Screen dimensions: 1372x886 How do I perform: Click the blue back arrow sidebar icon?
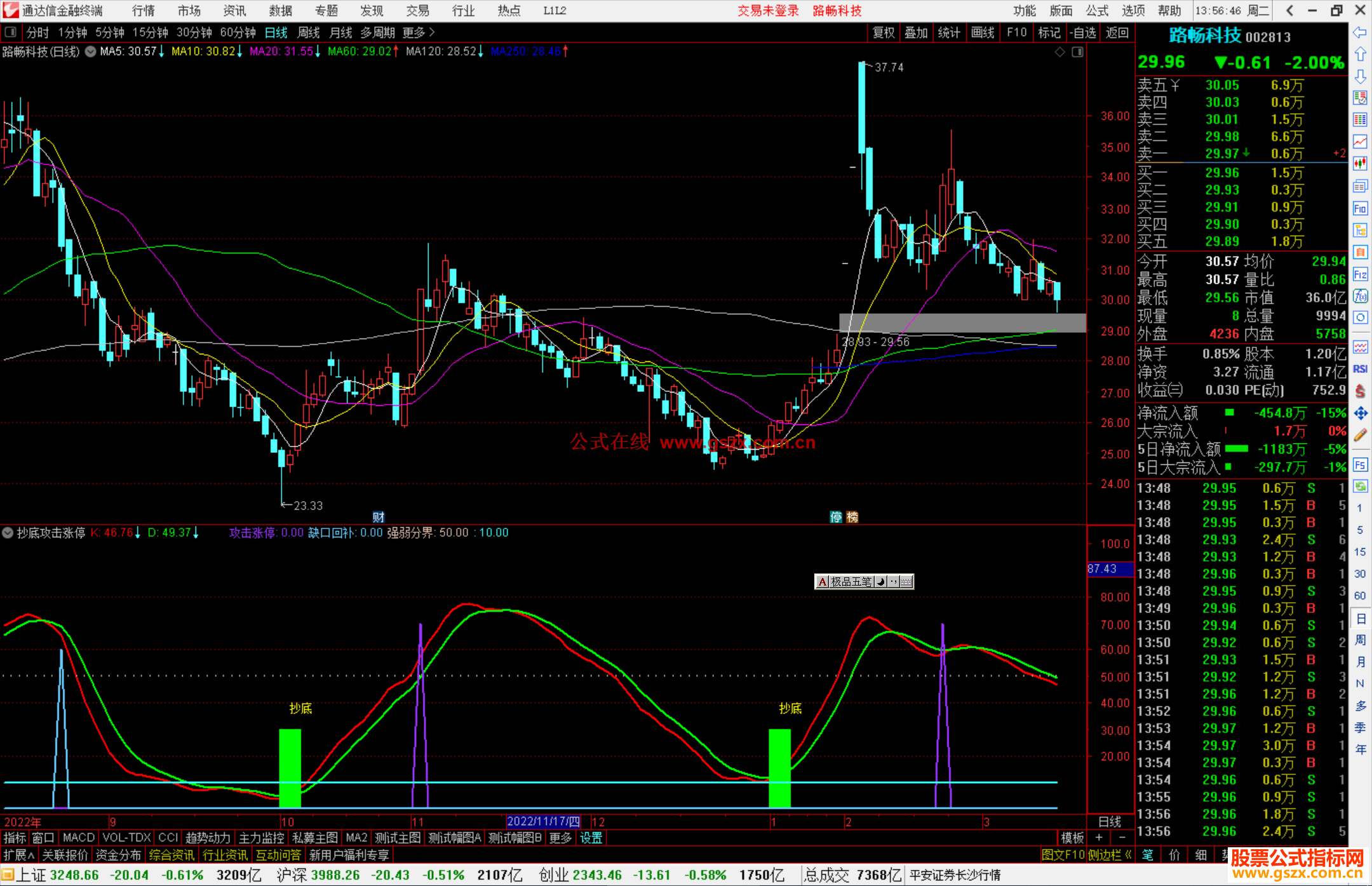[1360, 32]
